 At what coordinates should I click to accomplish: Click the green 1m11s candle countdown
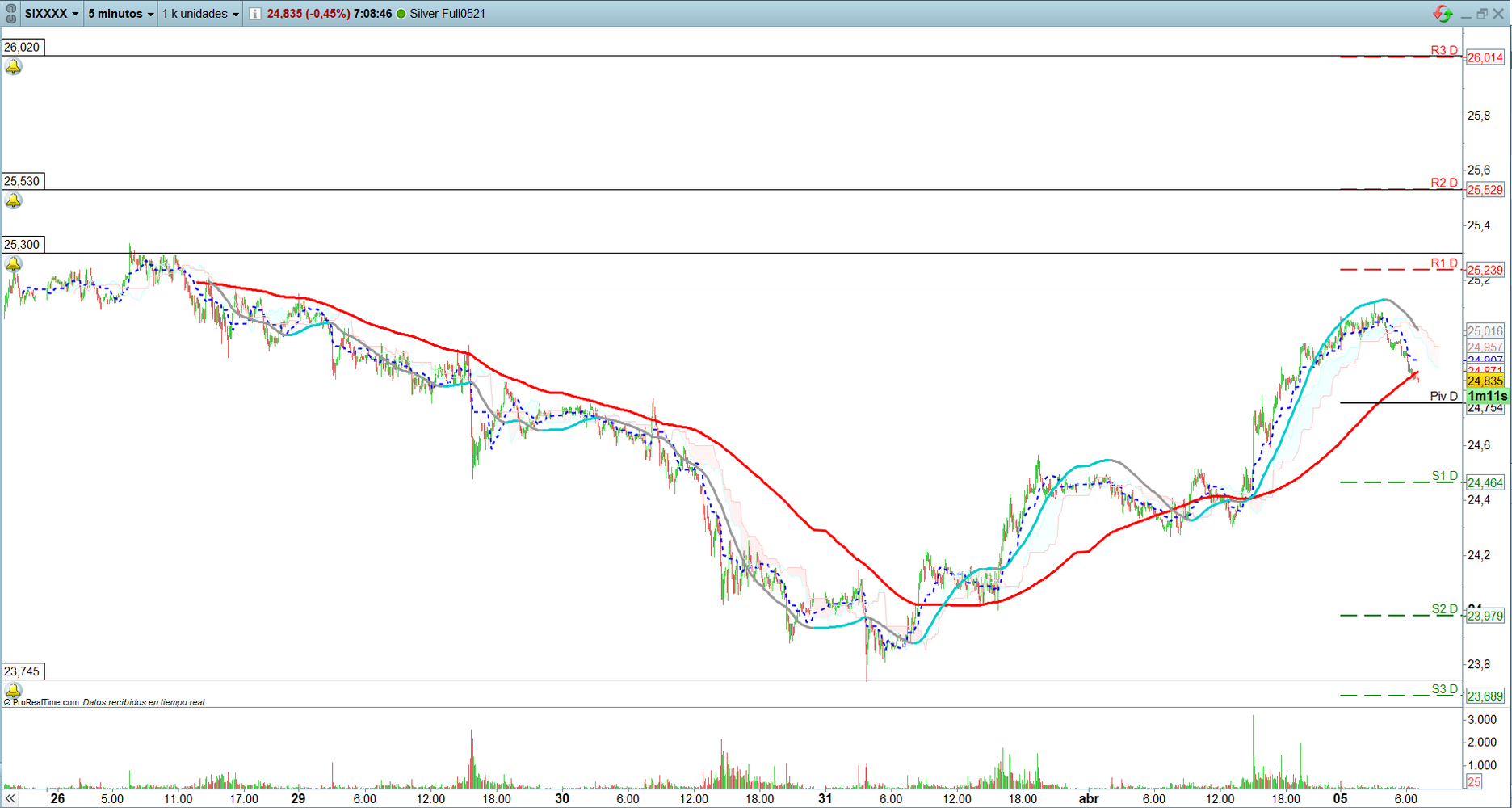[1488, 396]
